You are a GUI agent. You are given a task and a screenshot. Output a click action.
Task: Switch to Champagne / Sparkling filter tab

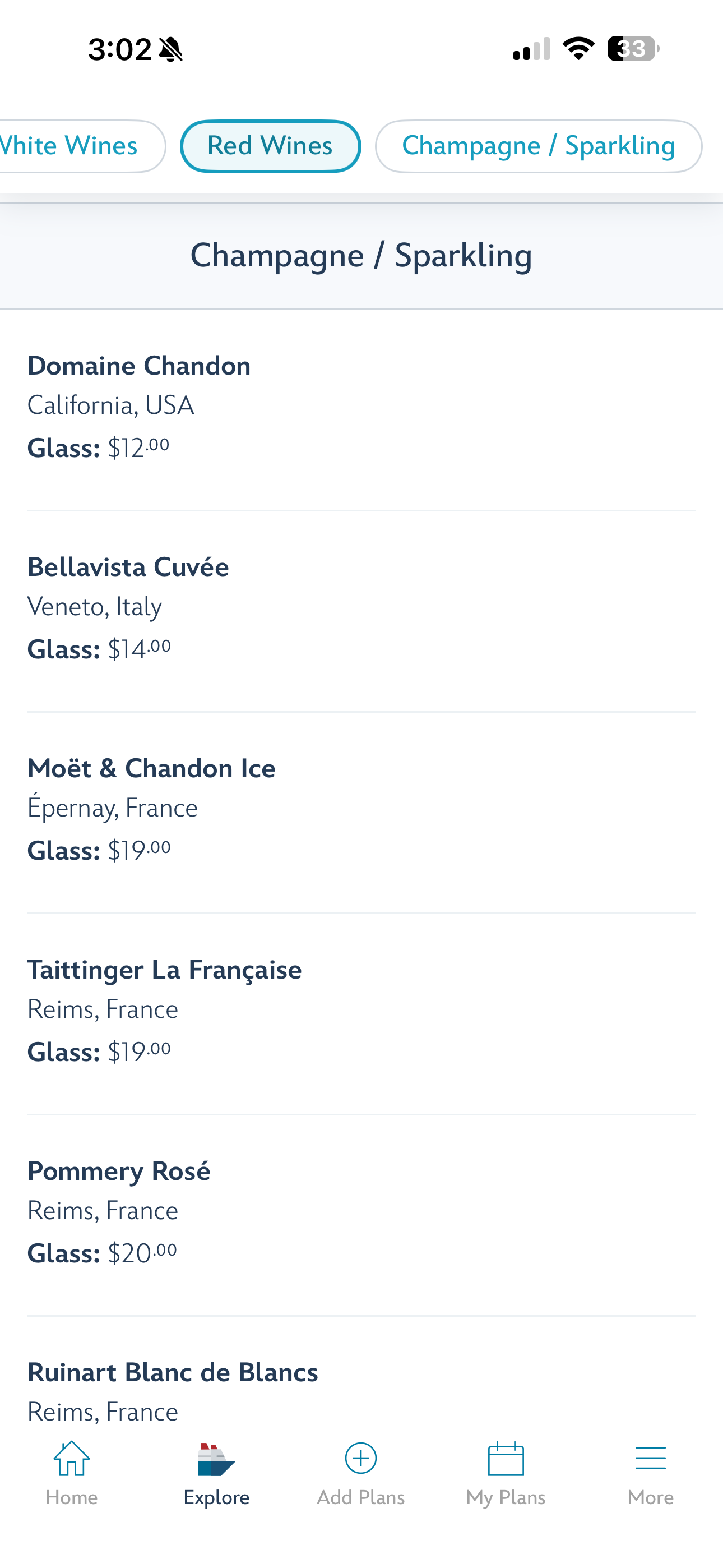point(539,146)
